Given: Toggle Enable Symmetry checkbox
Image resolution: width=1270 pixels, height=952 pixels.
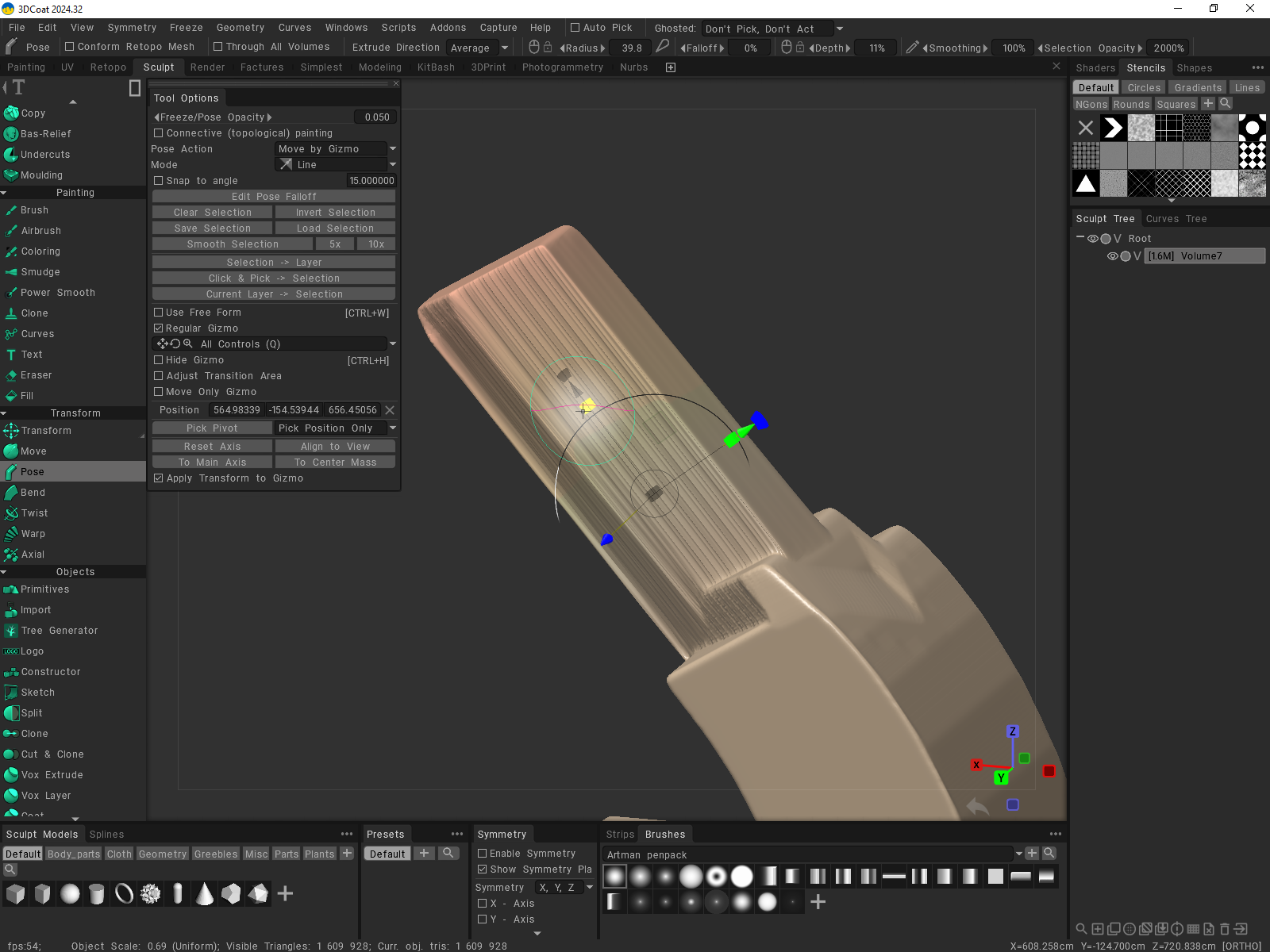Looking at the screenshot, I should pyautogui.click(x=482, y=854).
